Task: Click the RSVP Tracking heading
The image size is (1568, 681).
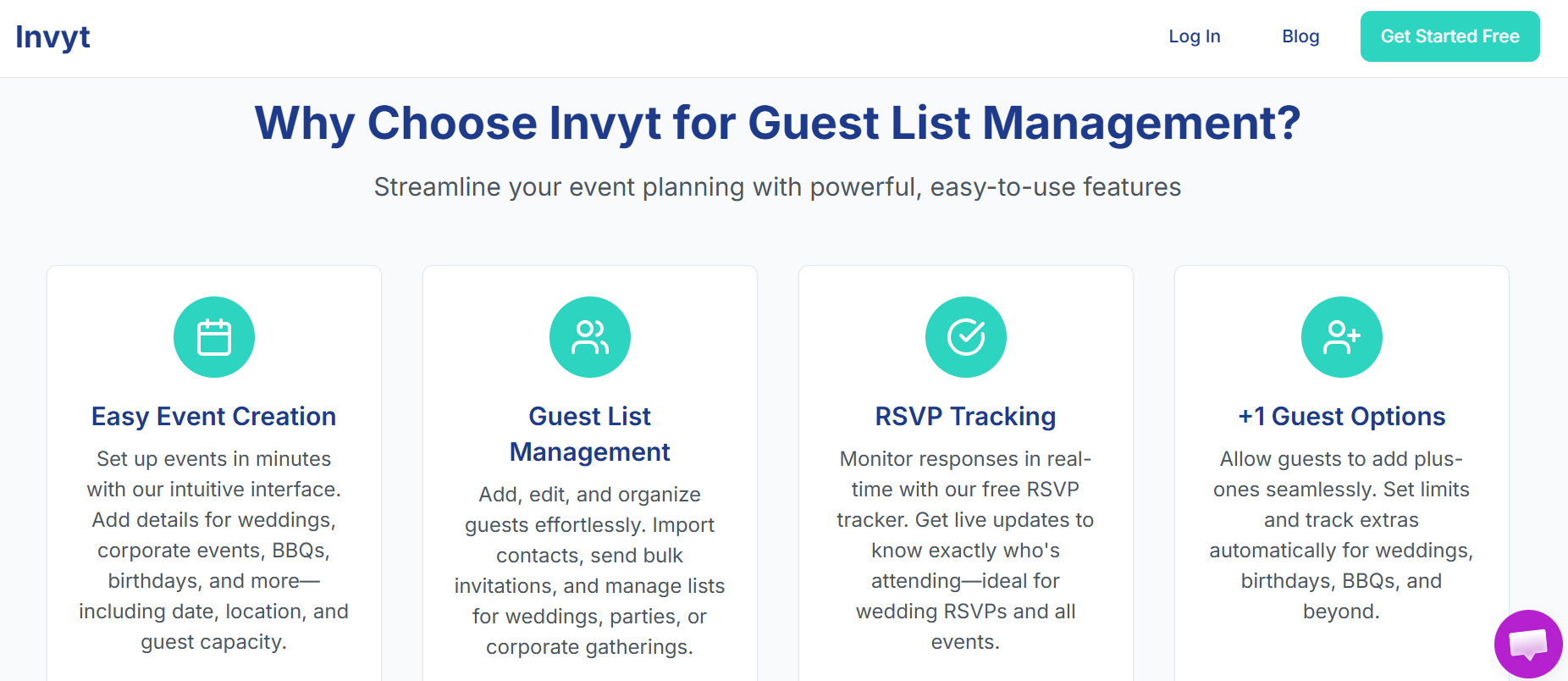Action: tap(965, 417)
